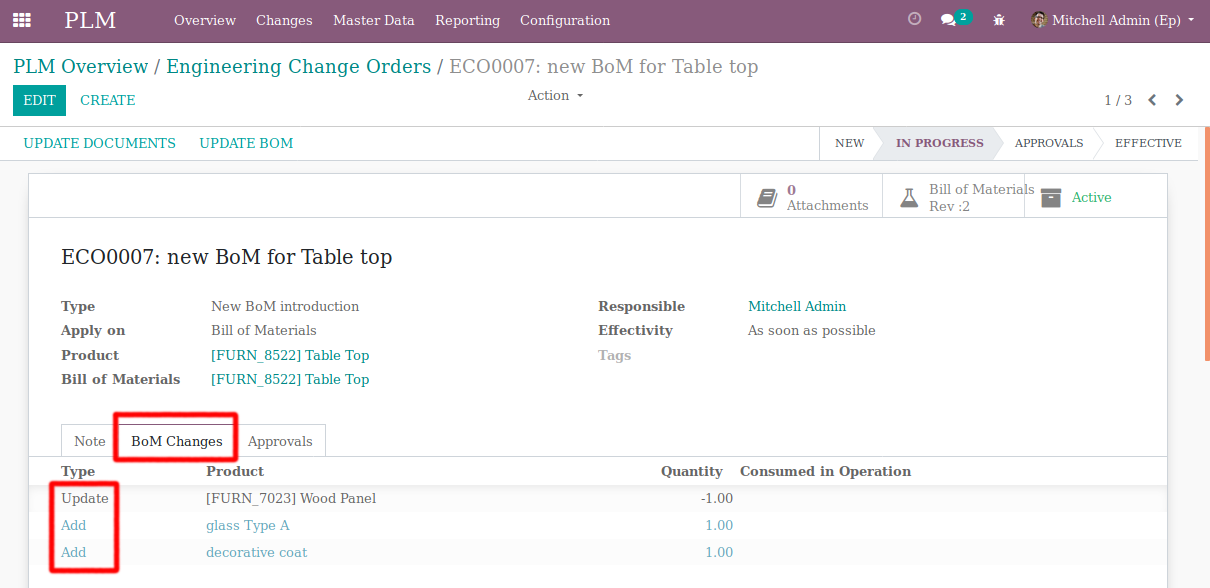
Task: Open the Reporting menu
Action: click(468, 20)
